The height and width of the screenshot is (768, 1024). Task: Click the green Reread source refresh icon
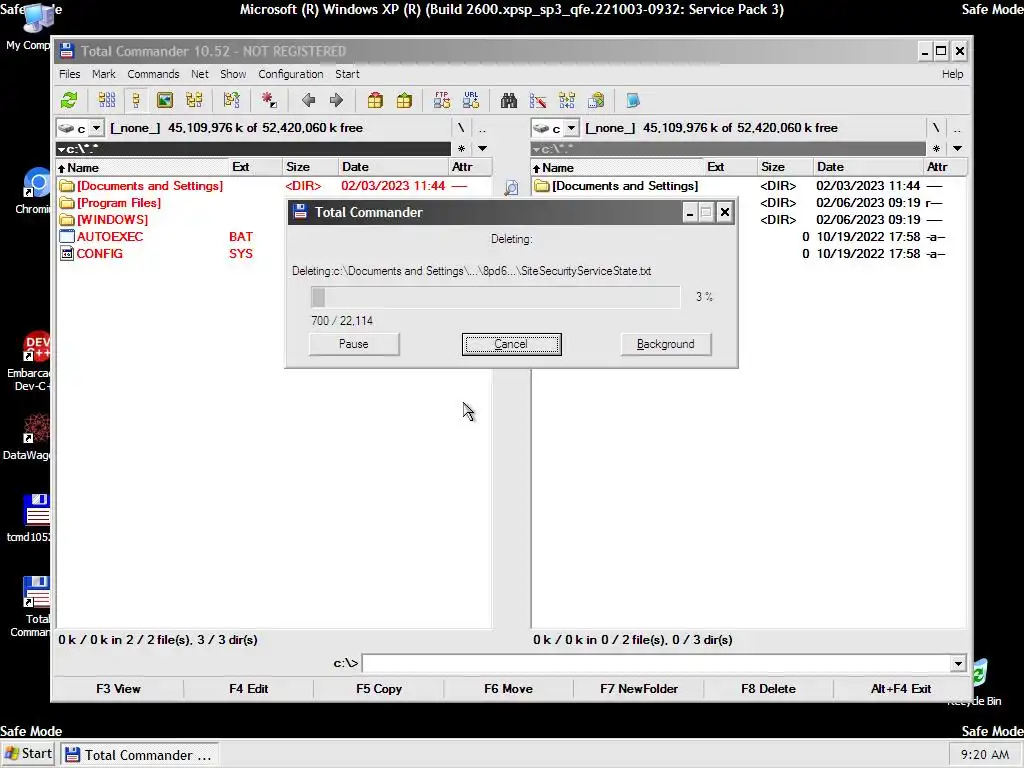69,101
